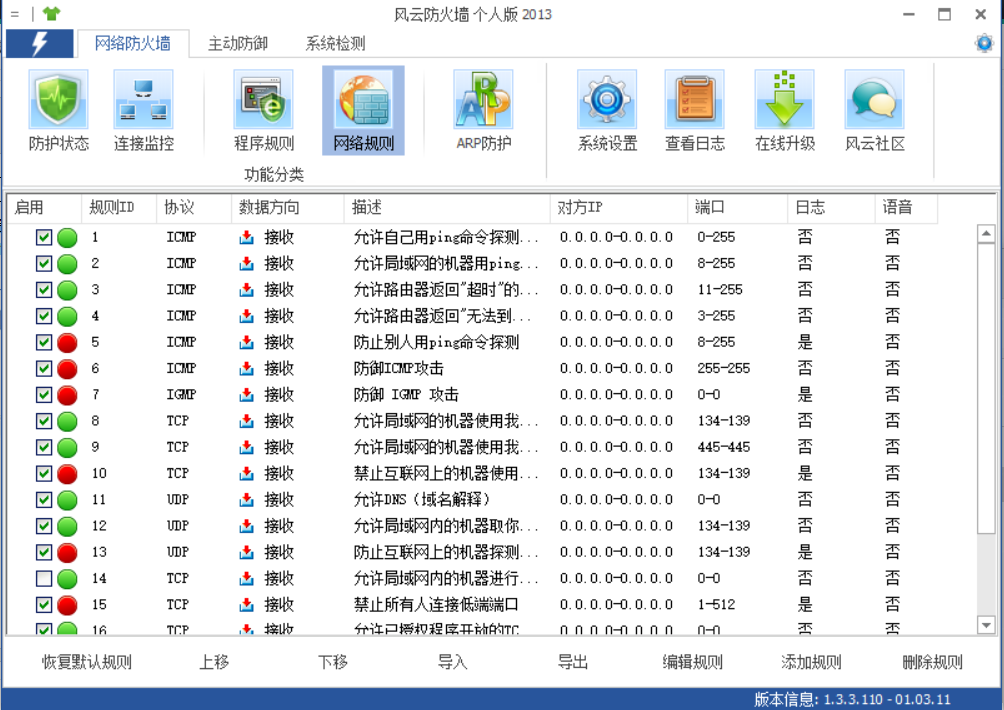This screenshot has height=710, width=1004.
Task: Open 程序规则 program rules icon
Action: [264, 100]
